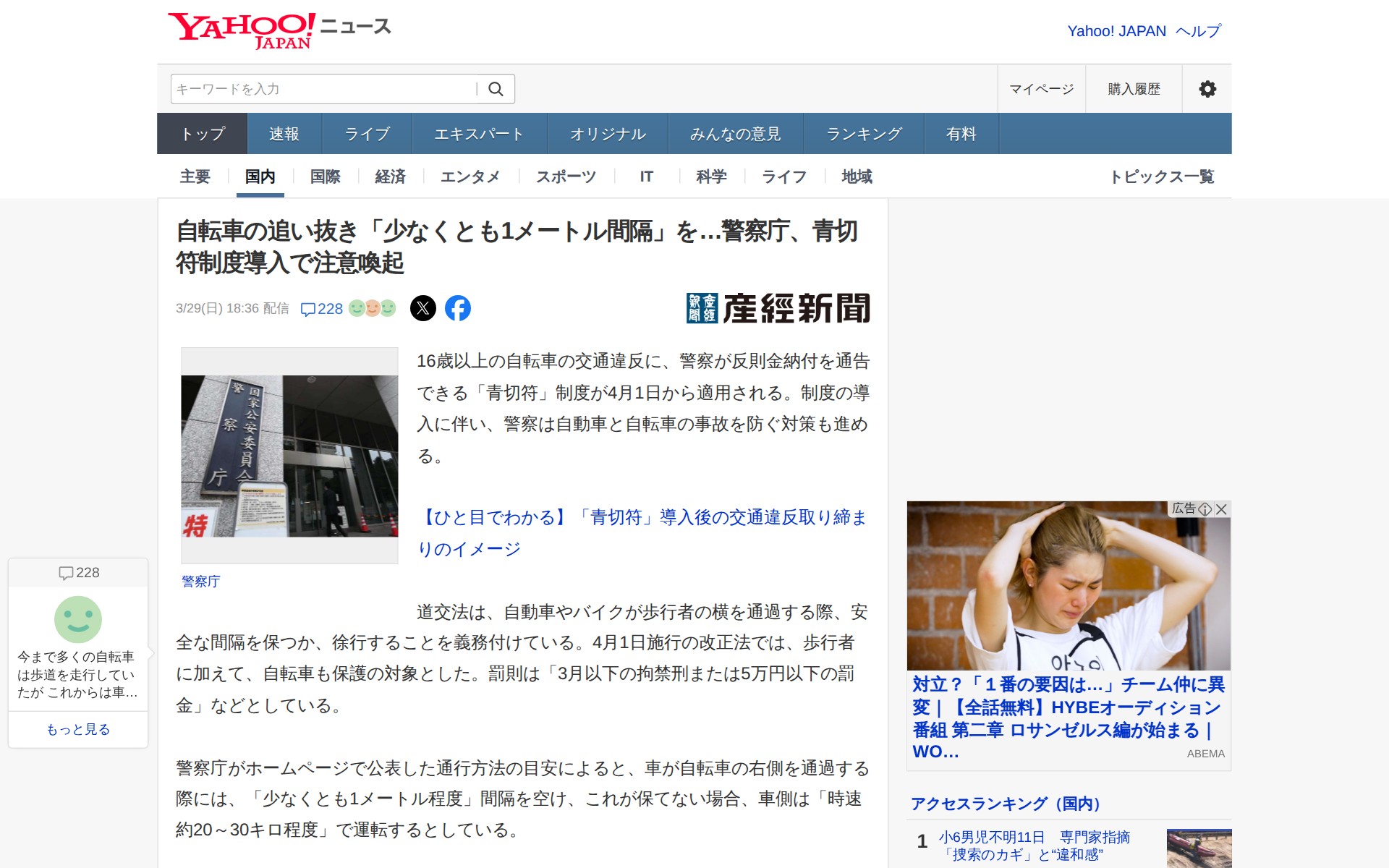Viewport: 1389px width, 868px height.
Task: Click the keyword search input field
Action: (318, 88)
